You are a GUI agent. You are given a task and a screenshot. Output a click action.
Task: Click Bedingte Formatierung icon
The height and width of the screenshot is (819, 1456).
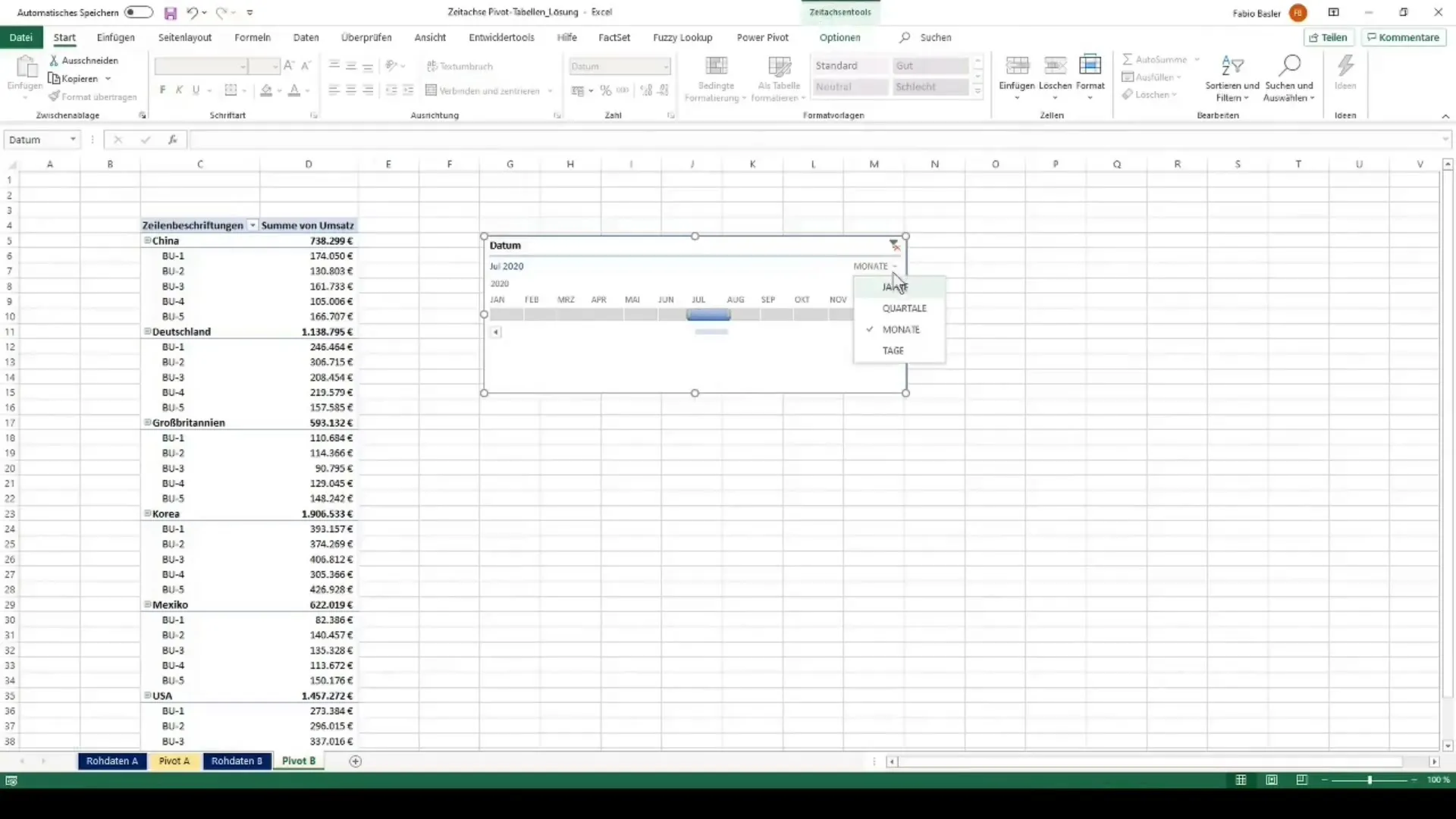click(x=716, y=66)
